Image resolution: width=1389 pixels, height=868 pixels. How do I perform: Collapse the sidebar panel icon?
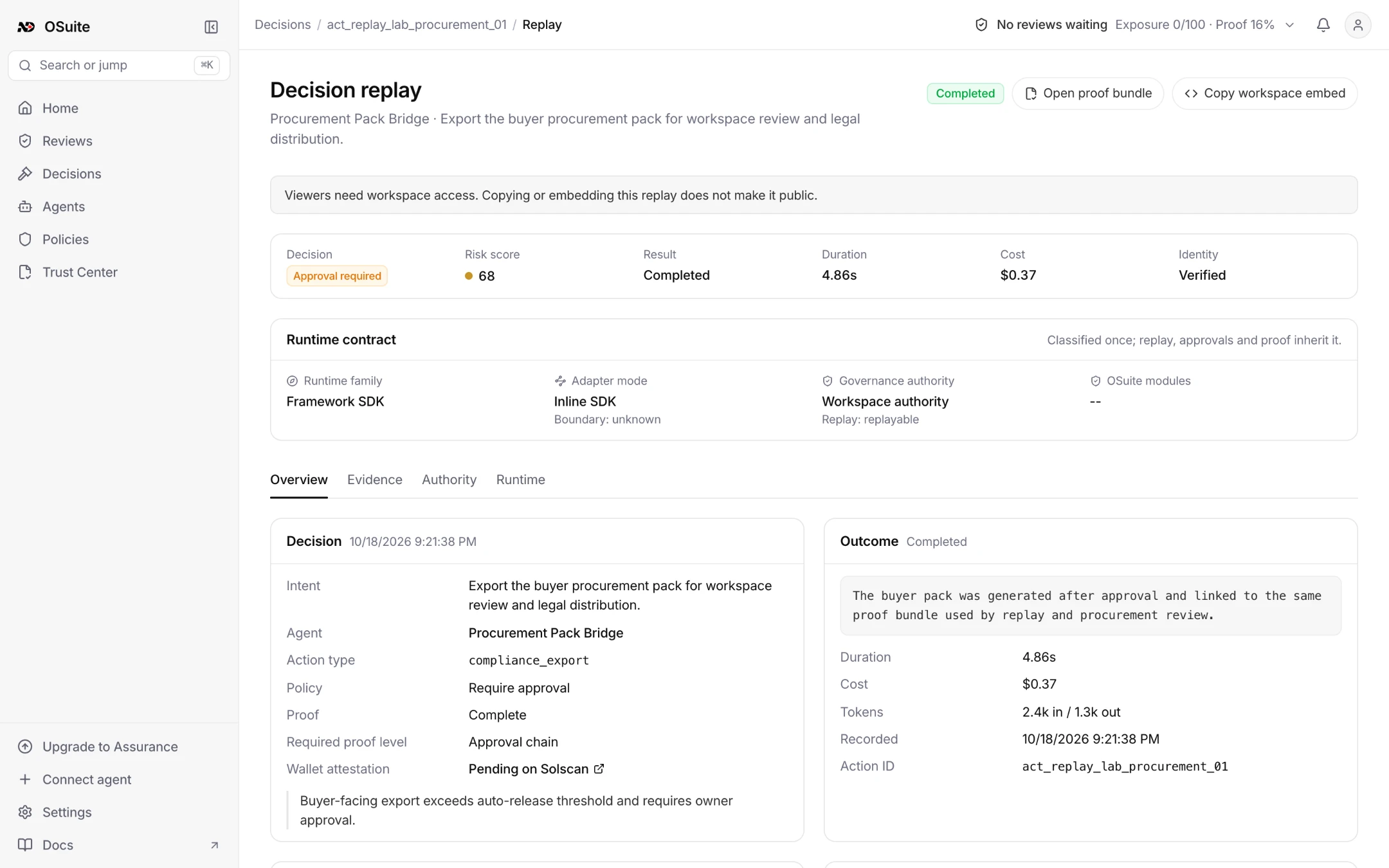211,26
